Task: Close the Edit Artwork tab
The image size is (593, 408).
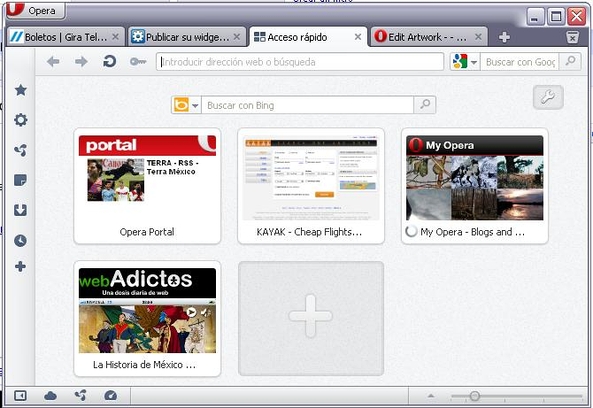Action: coord(478,37)
